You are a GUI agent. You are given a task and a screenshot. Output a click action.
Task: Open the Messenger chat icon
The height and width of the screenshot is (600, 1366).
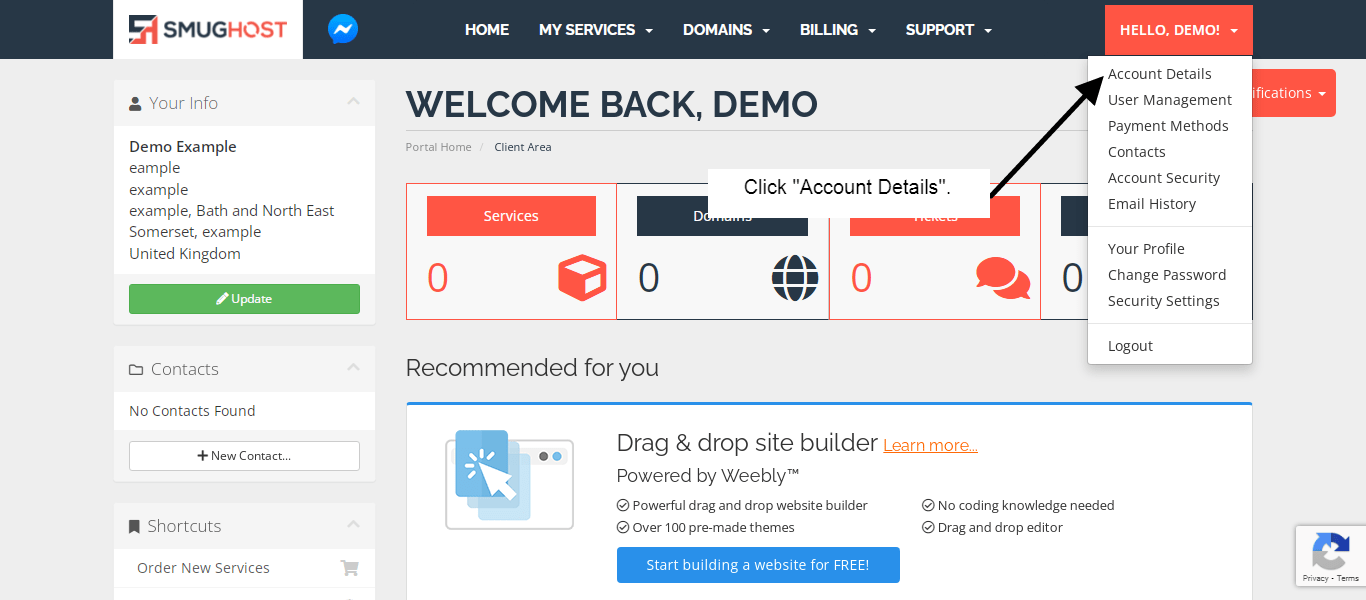(343, 30)
